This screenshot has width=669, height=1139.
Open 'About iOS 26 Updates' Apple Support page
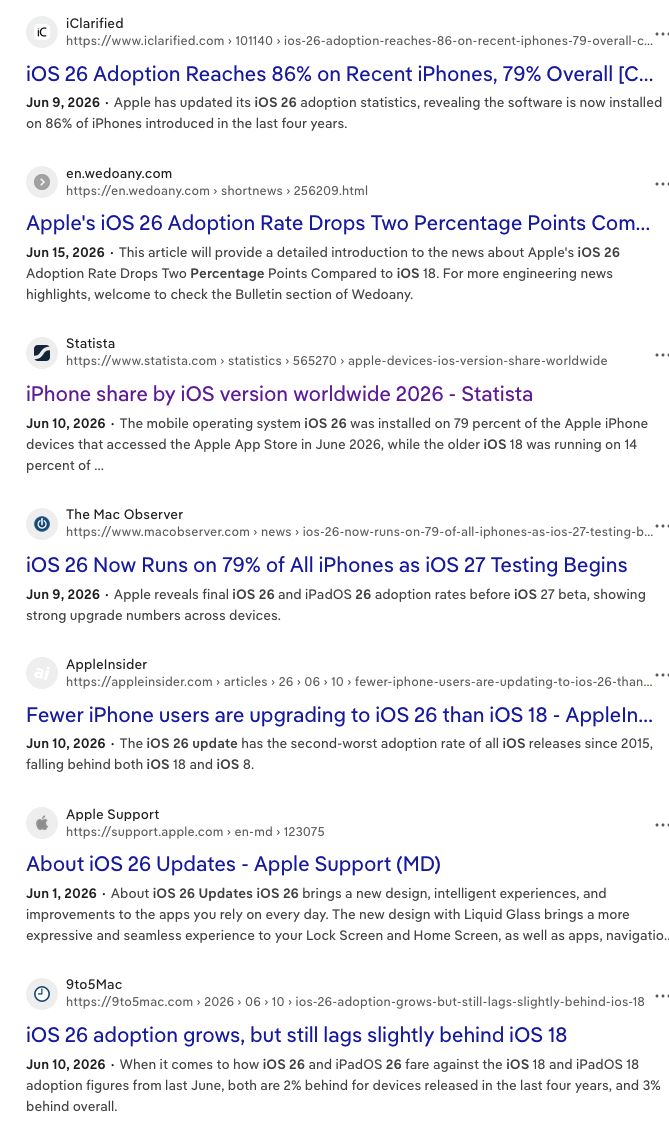click(x=233, y=864)
